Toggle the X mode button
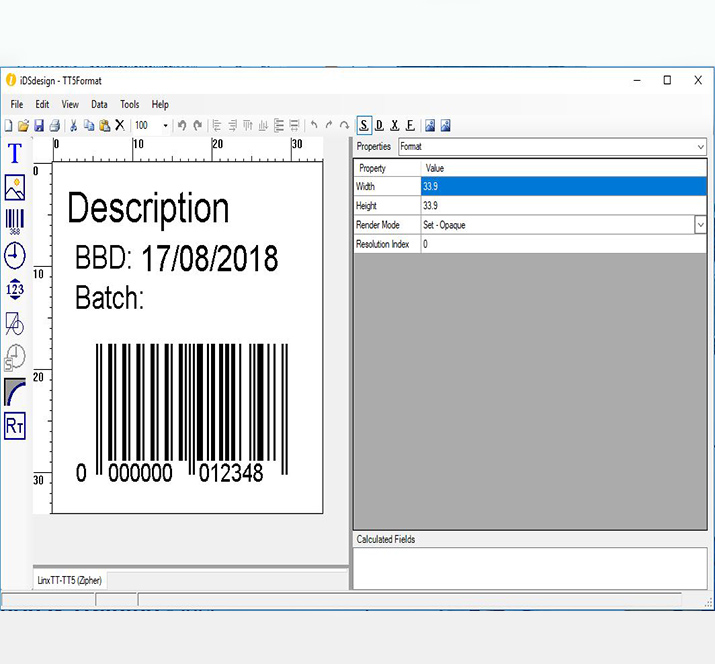 click(x=395, y=125)
